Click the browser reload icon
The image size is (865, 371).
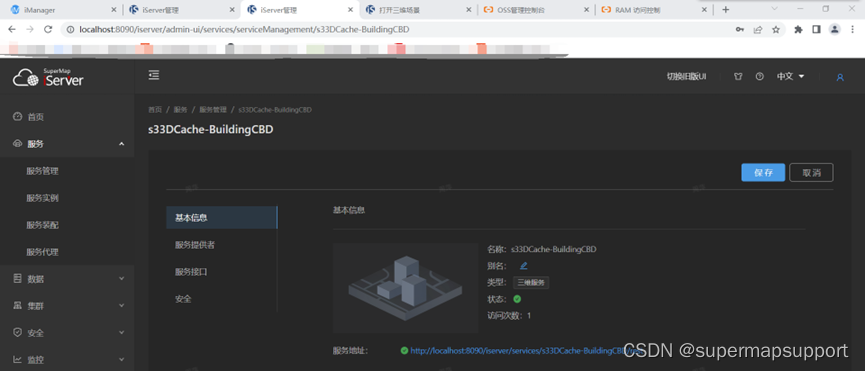(x=48, y=29)
